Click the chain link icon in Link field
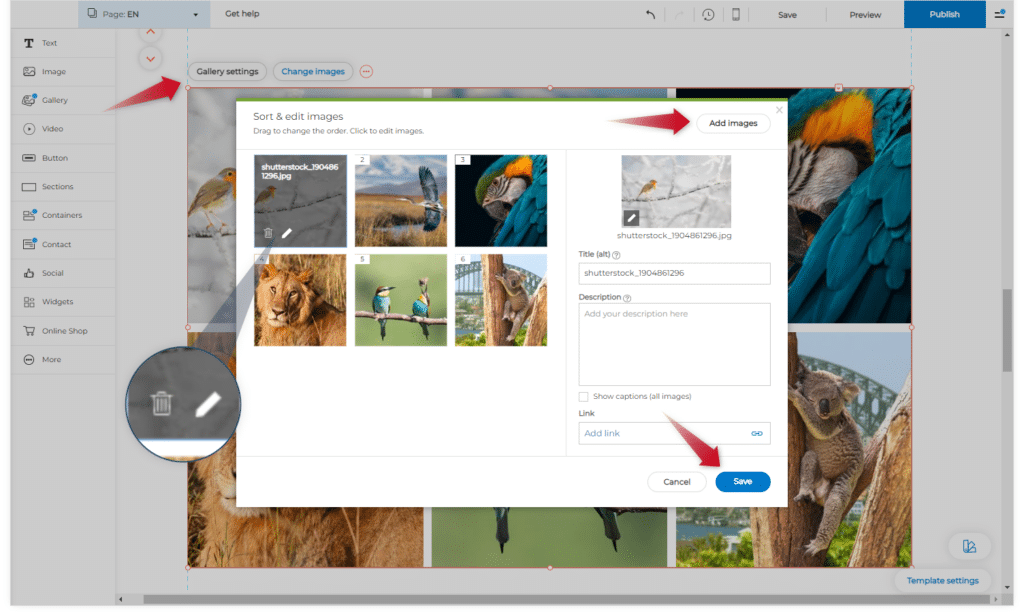This screenshot has width=1024, height=616. (x=757, y=433)
